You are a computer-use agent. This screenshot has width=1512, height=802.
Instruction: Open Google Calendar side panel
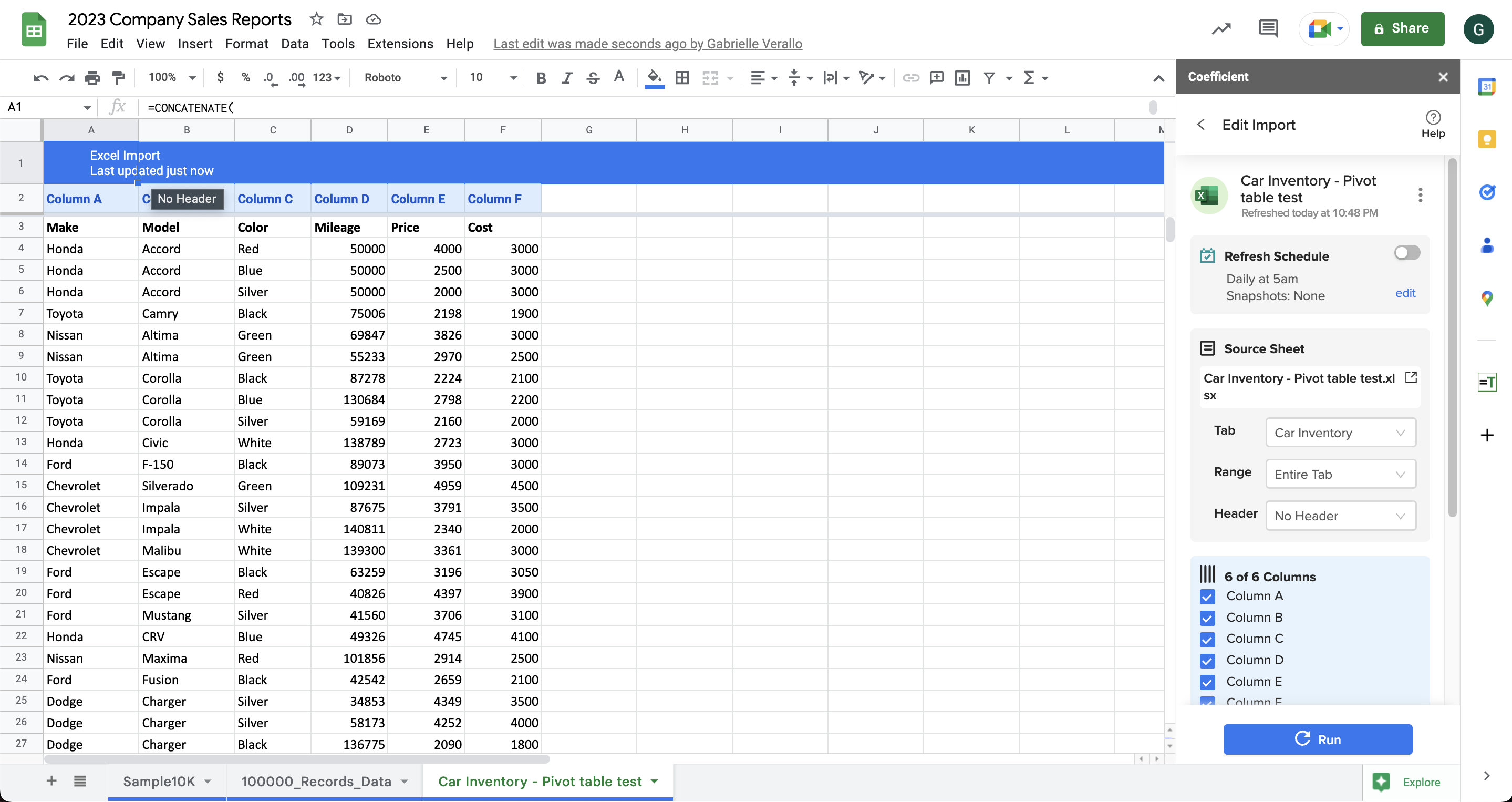[x=1486, y=87]
